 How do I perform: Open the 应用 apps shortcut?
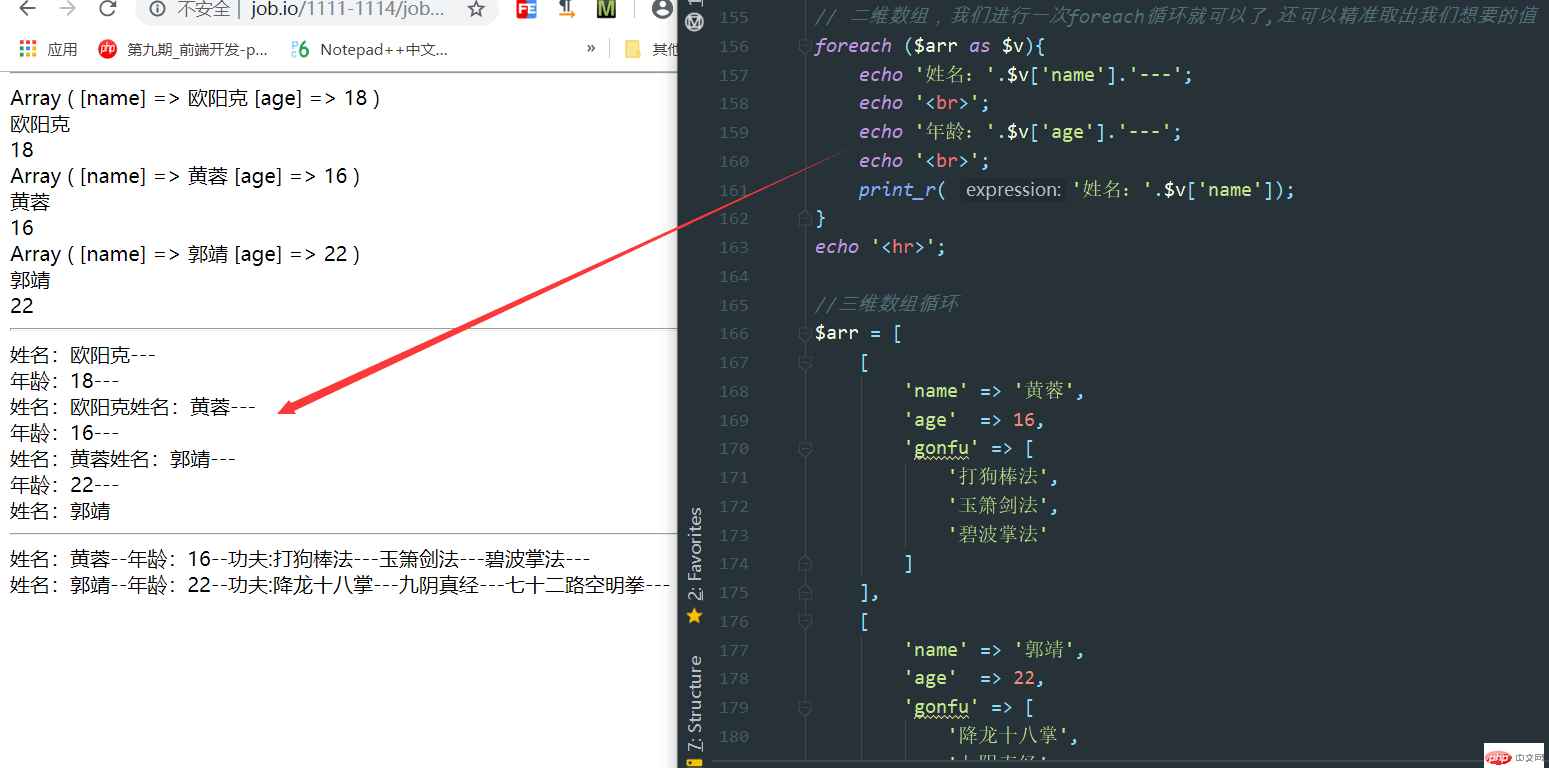click(48, 49)
